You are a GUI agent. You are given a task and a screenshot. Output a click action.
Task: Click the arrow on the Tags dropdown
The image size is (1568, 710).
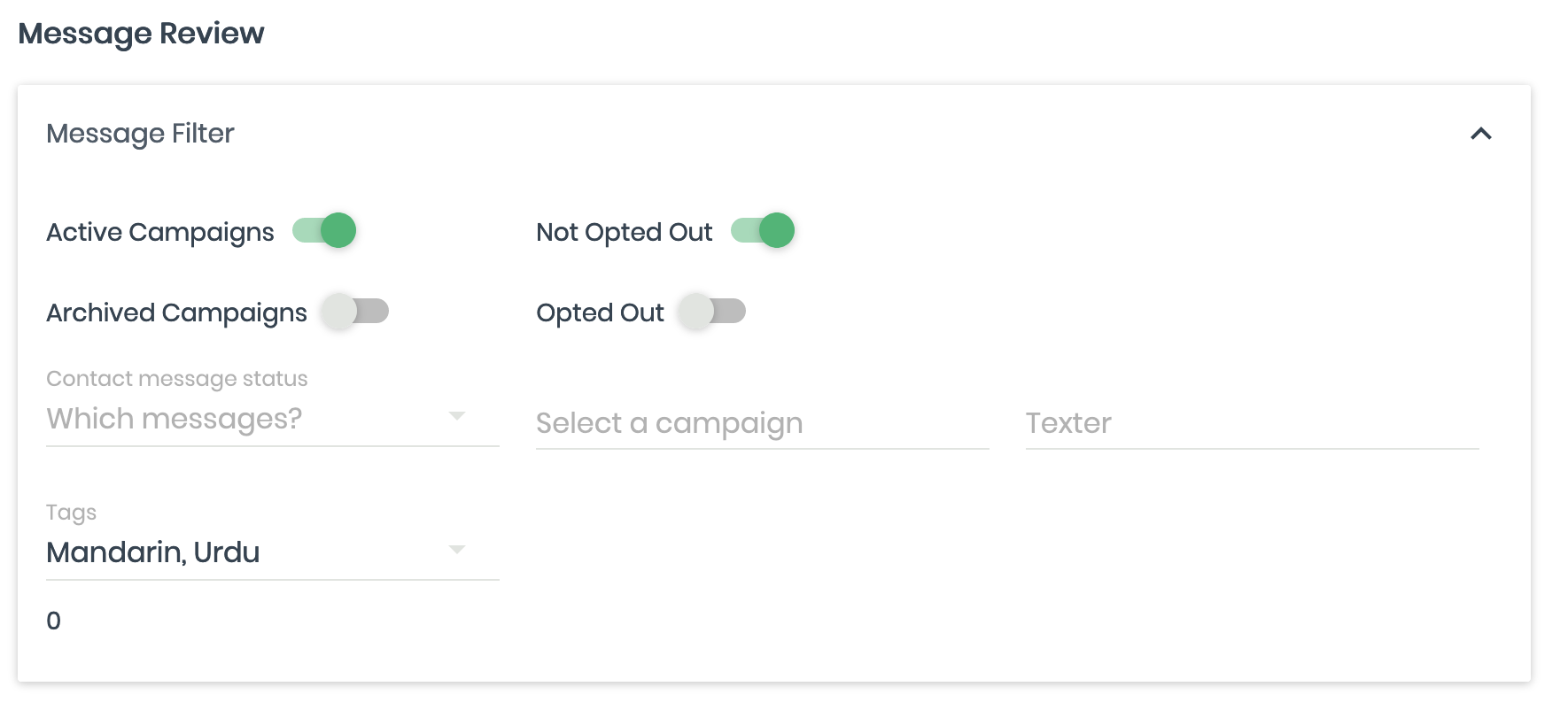457,550
